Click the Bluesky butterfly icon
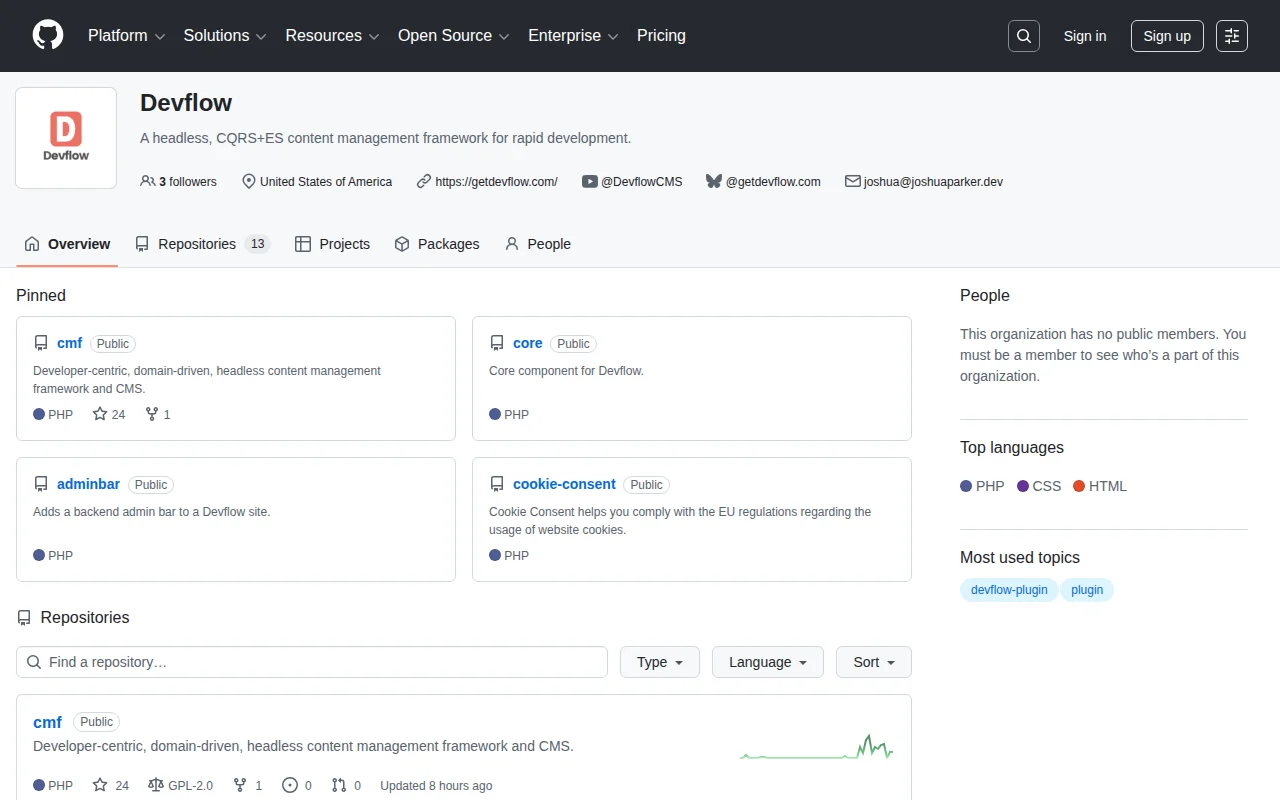The image size is (1280, 800). click(x=714, y=182)
